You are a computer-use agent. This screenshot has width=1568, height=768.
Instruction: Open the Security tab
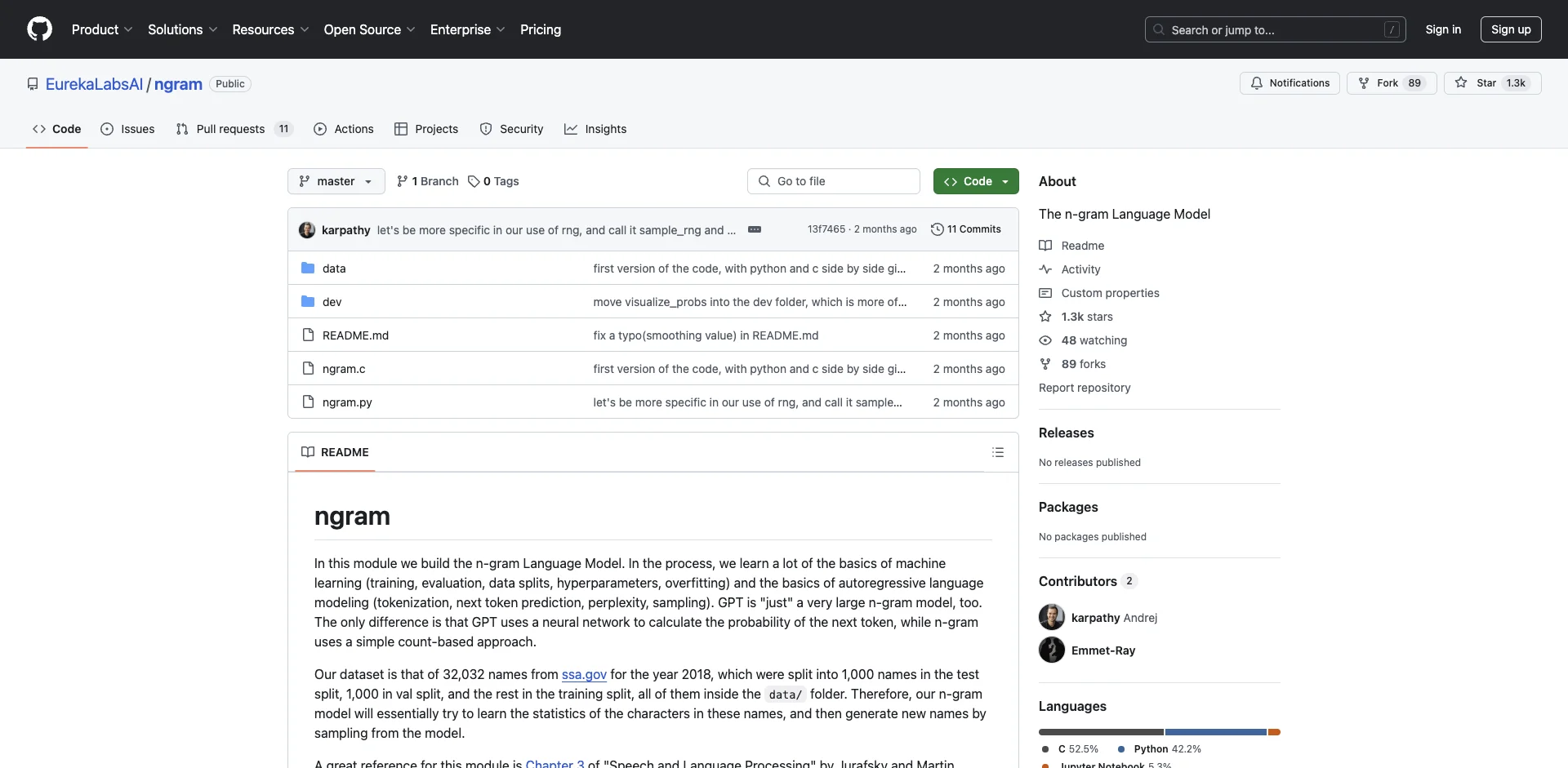click(511, 129)
